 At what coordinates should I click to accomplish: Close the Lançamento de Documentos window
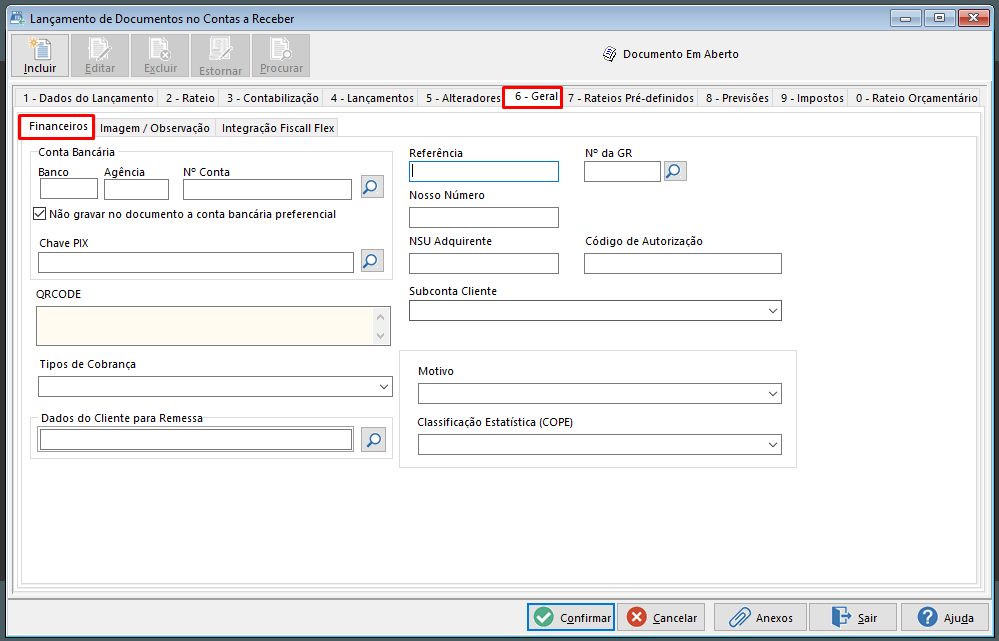(974, 18)
